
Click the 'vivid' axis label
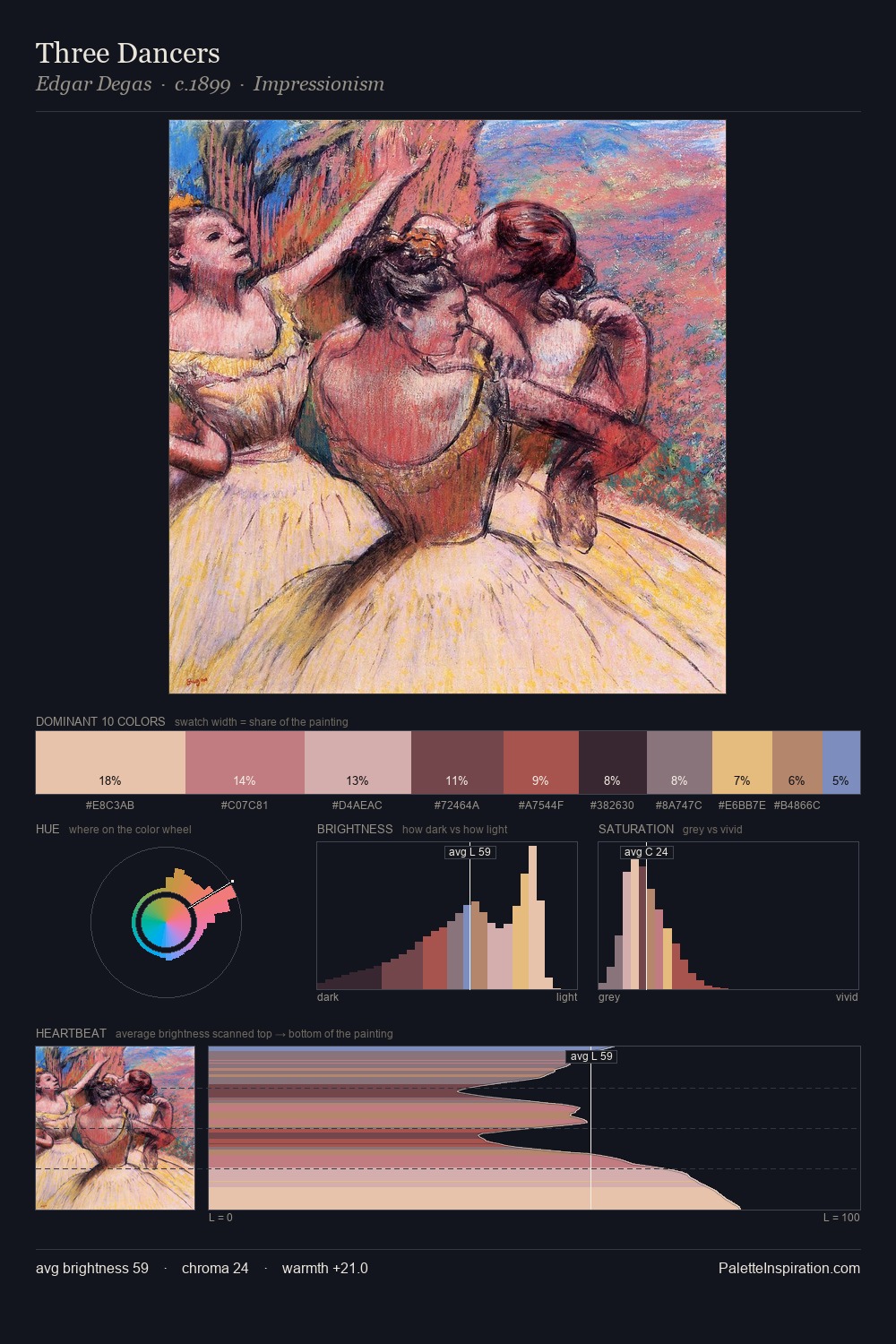pos(847,997)
